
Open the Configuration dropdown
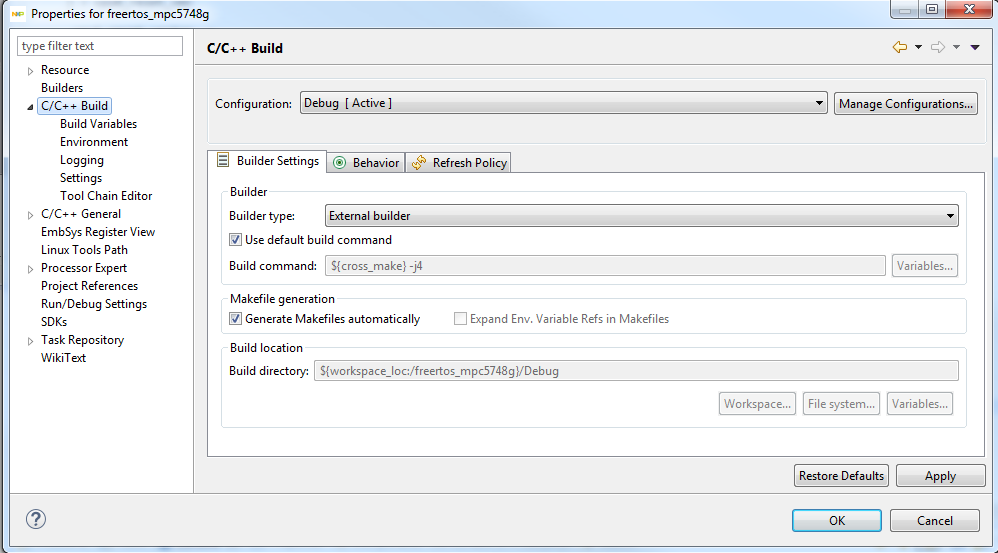tap(564, 103)
